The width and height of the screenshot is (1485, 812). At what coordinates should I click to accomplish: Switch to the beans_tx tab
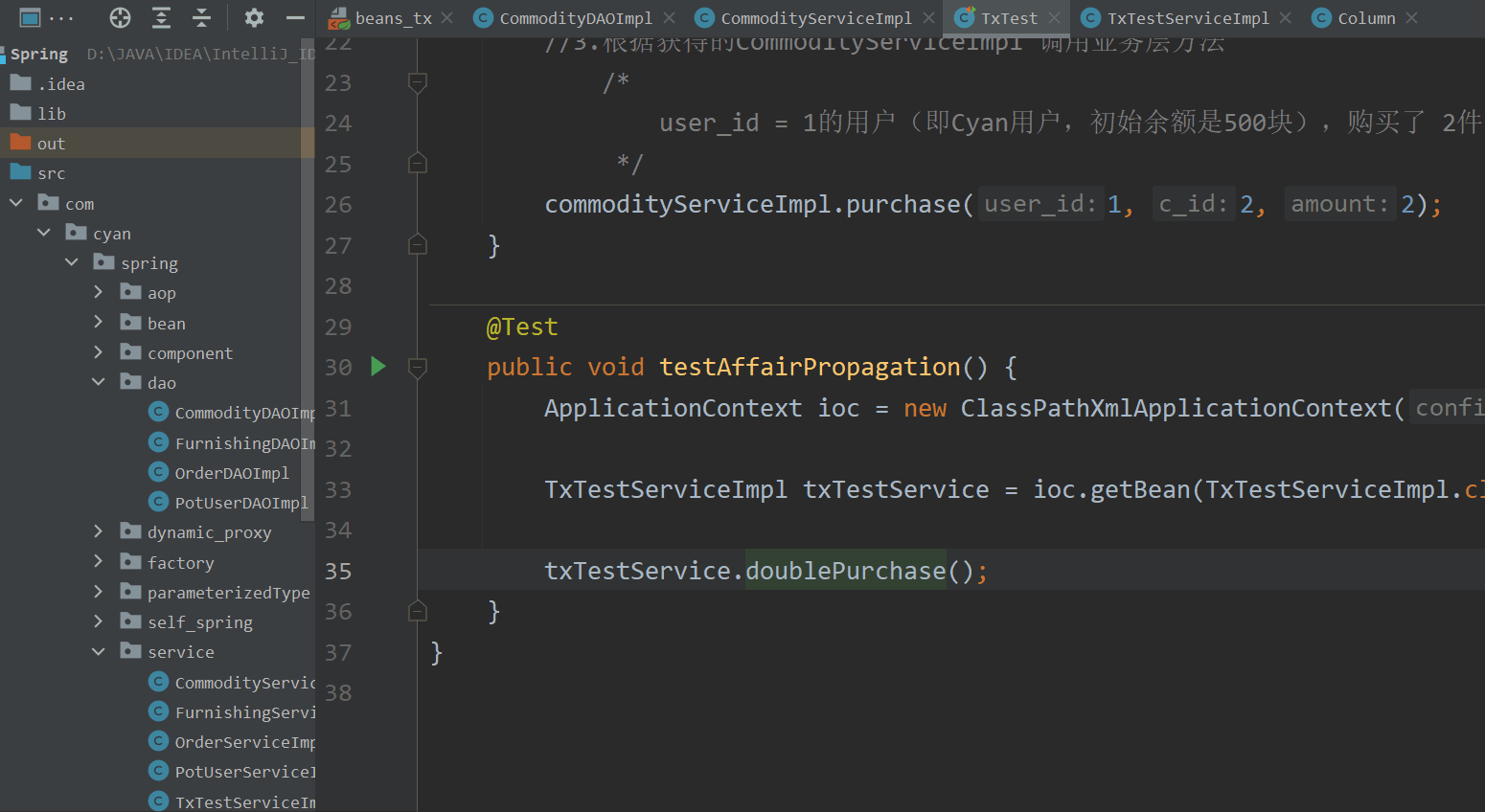pos(392,17)
